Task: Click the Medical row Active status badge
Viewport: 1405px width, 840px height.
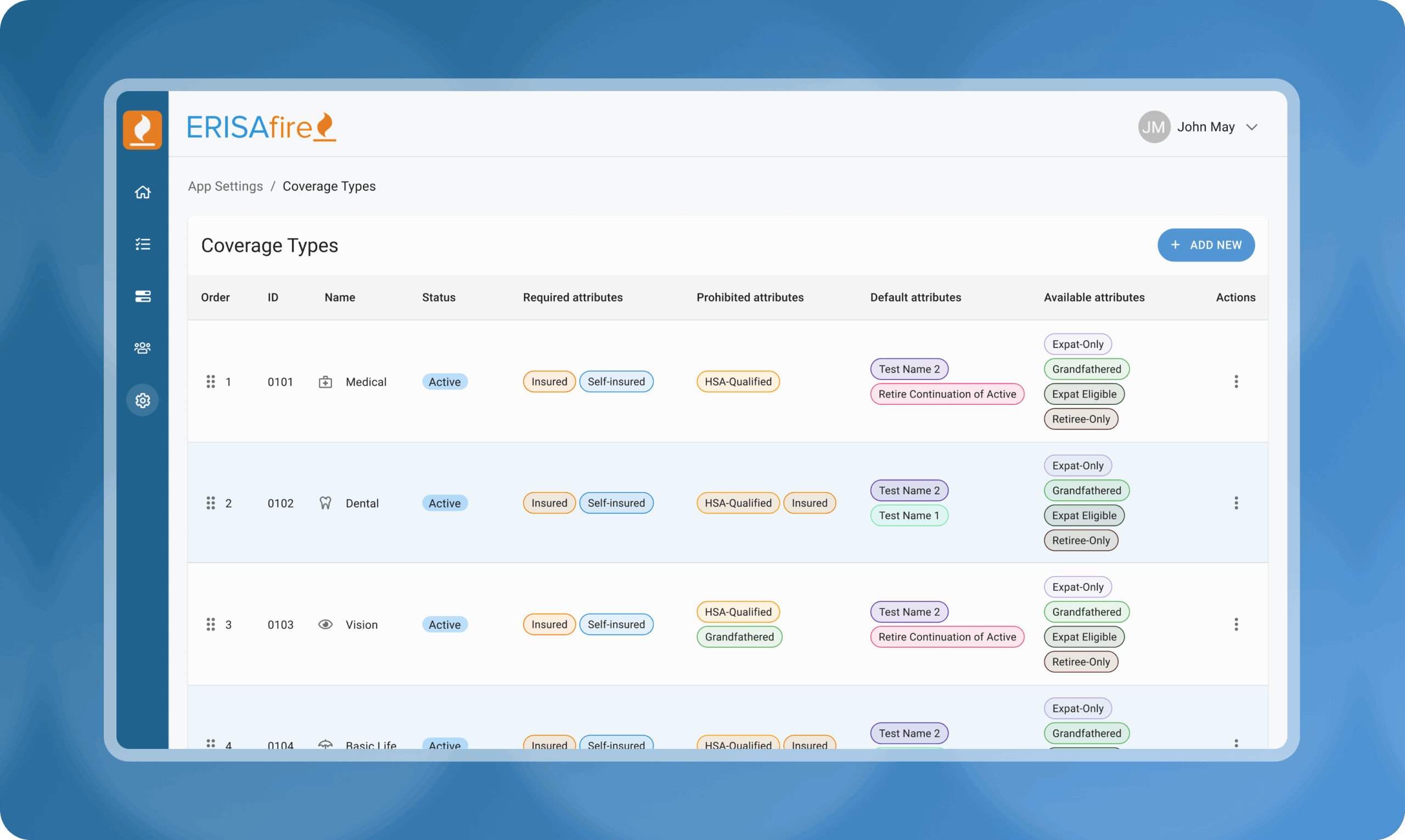Action: click(x=445, y=382)
